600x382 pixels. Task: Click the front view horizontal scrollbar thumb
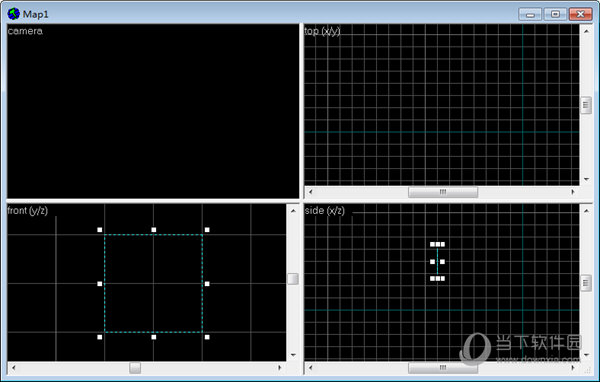tap(135, 368)
